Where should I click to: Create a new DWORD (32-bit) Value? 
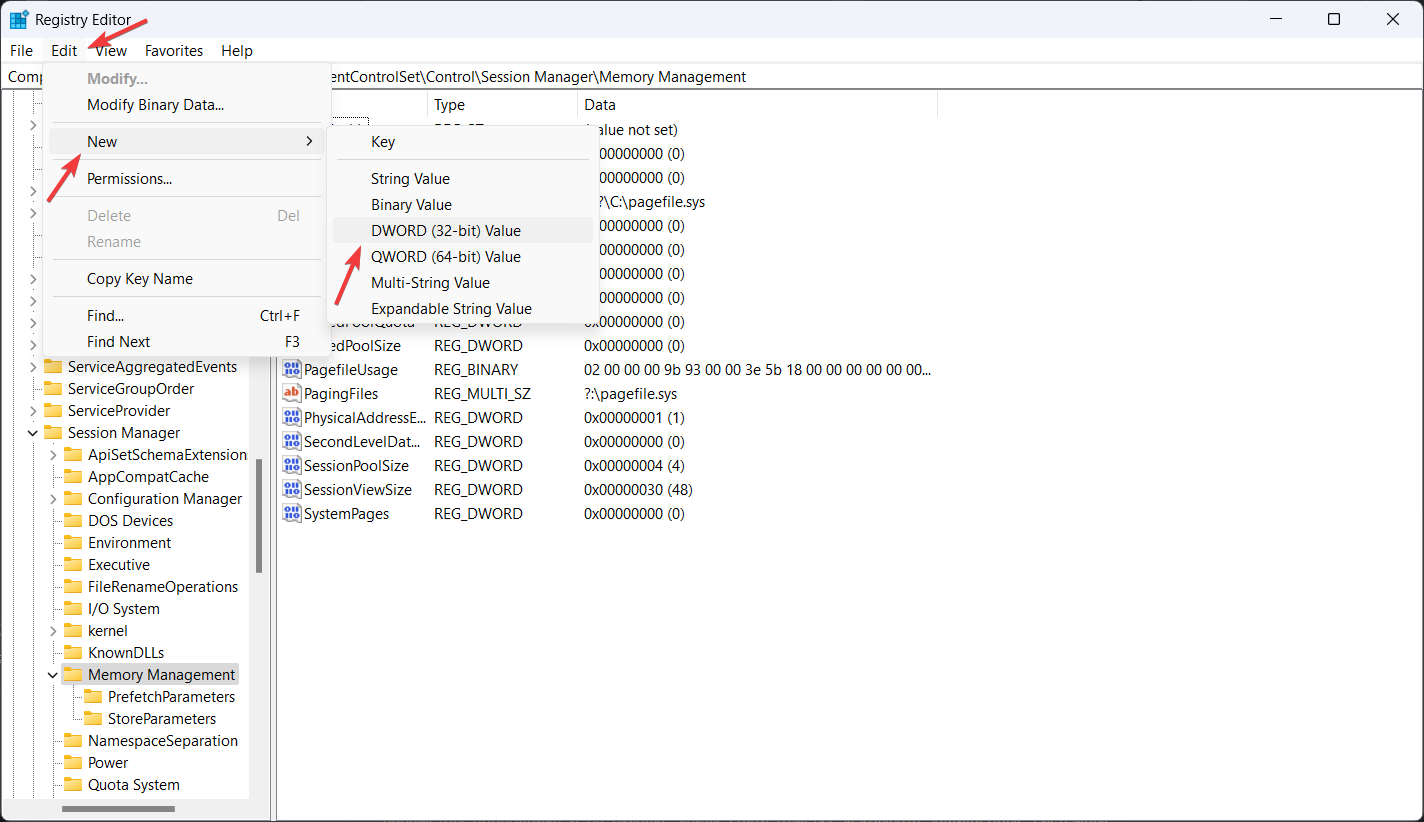pos(463,231)
